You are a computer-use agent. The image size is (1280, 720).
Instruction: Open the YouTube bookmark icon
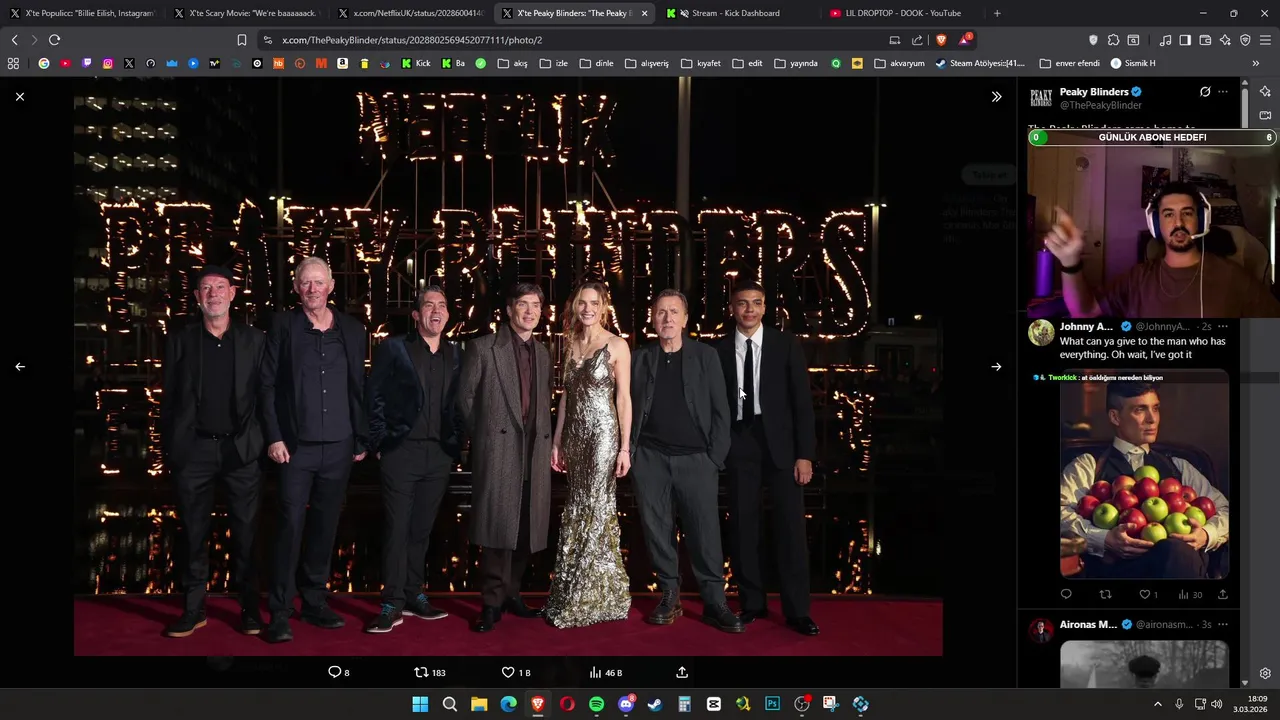pyautogui.click(x=65, y=63)
